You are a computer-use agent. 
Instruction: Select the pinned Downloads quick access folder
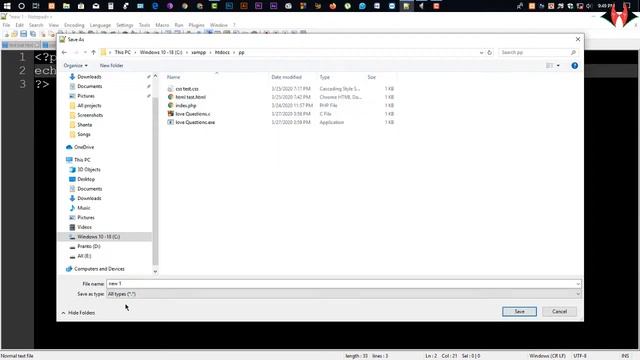[89, 77]
